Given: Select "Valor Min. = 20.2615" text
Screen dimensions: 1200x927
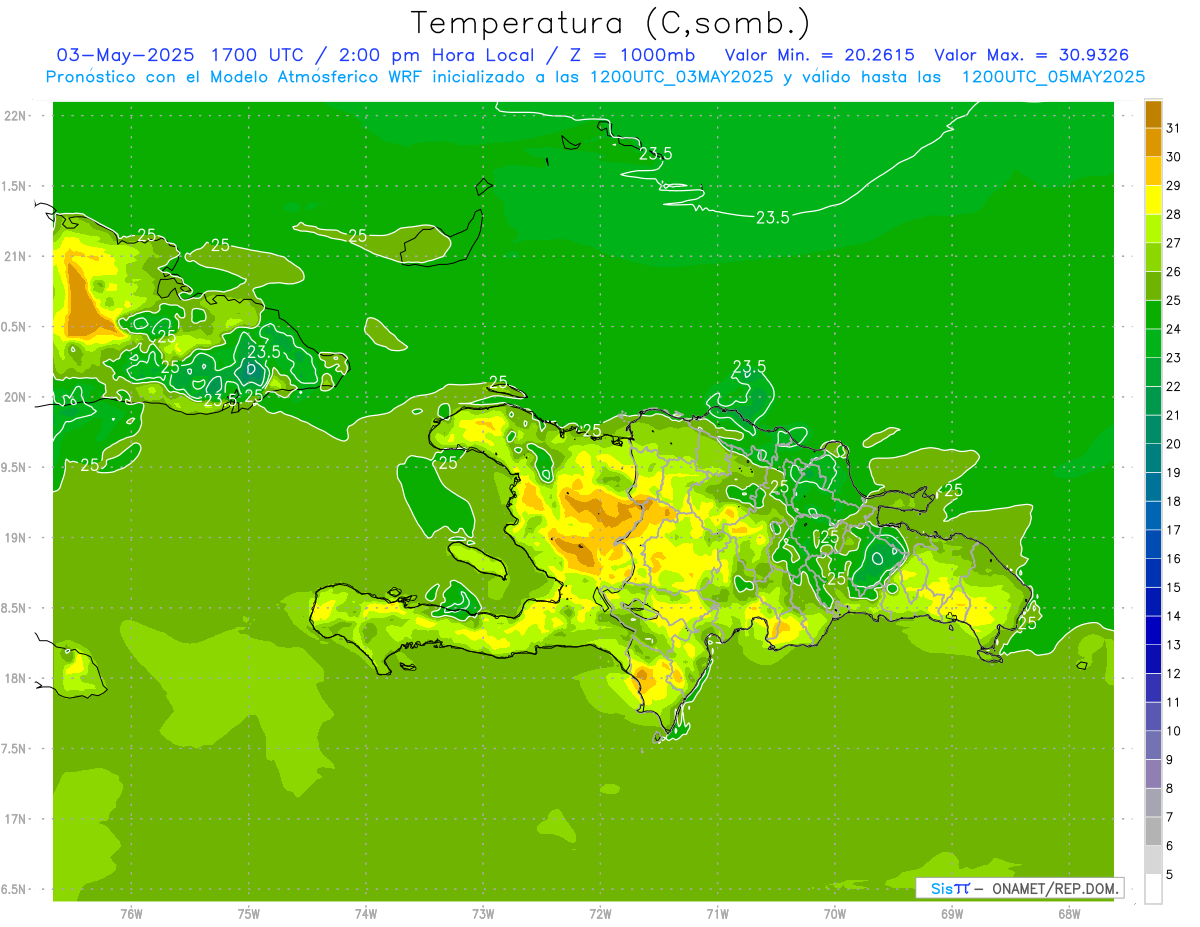Looking at the screenshot, I should pyautogui.click(x=820, y=56).
